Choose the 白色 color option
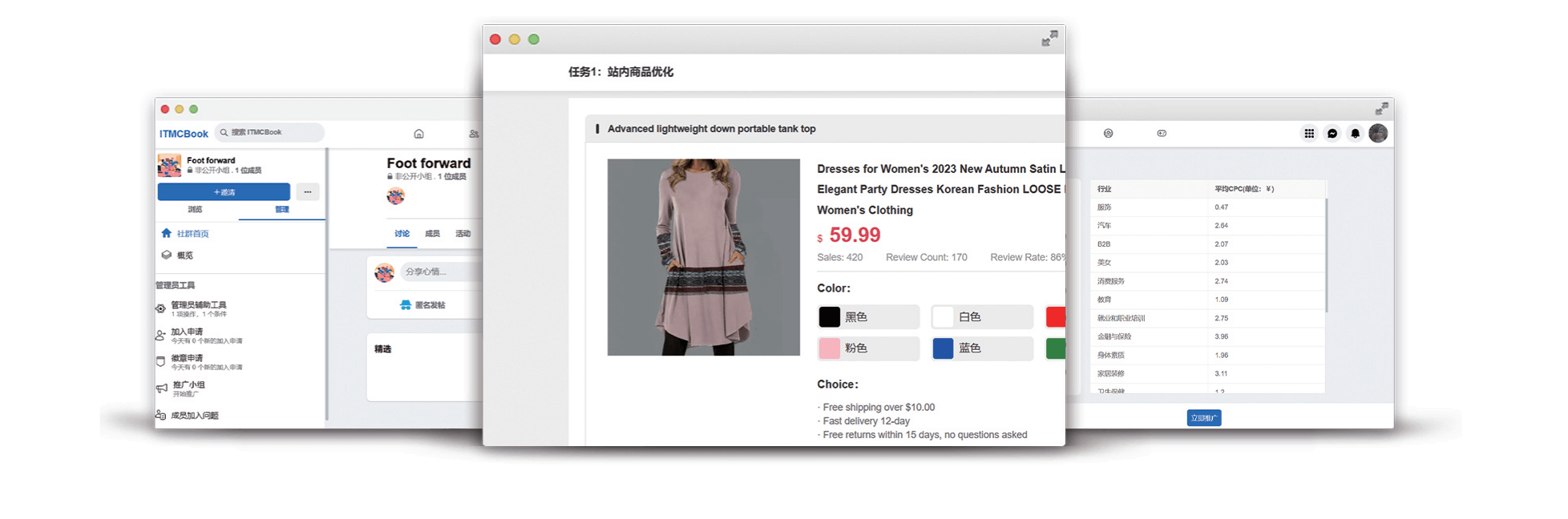The image size is (1568, 519). click(982, 317)
